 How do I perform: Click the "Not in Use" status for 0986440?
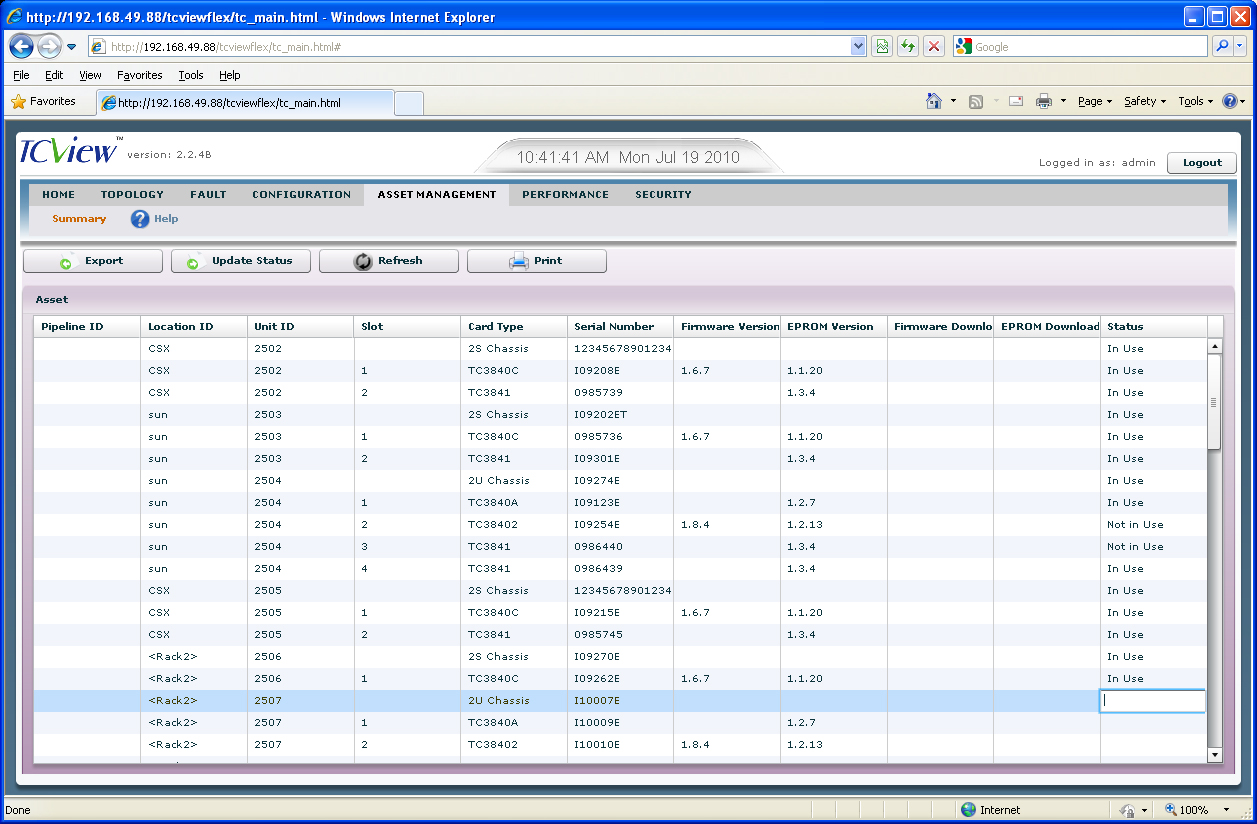tap(1135, 547)
